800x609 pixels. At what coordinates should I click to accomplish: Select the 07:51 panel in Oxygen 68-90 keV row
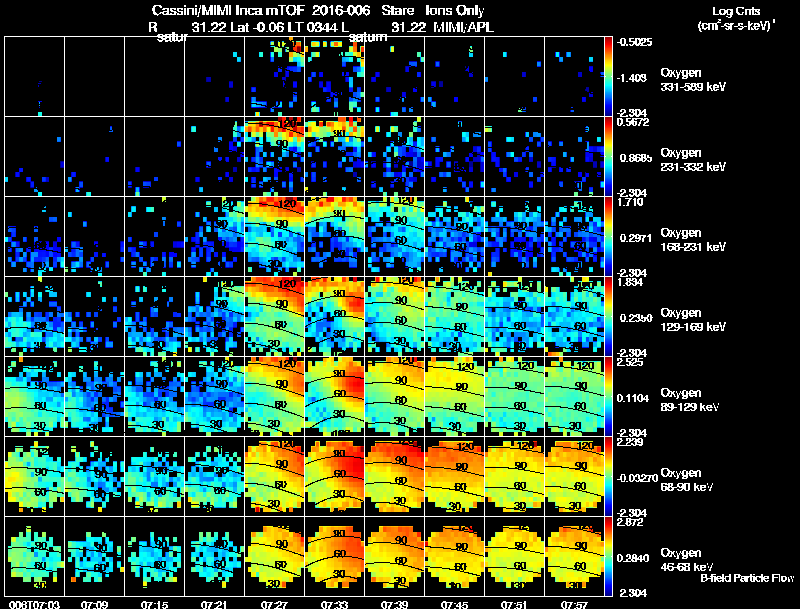515,476
